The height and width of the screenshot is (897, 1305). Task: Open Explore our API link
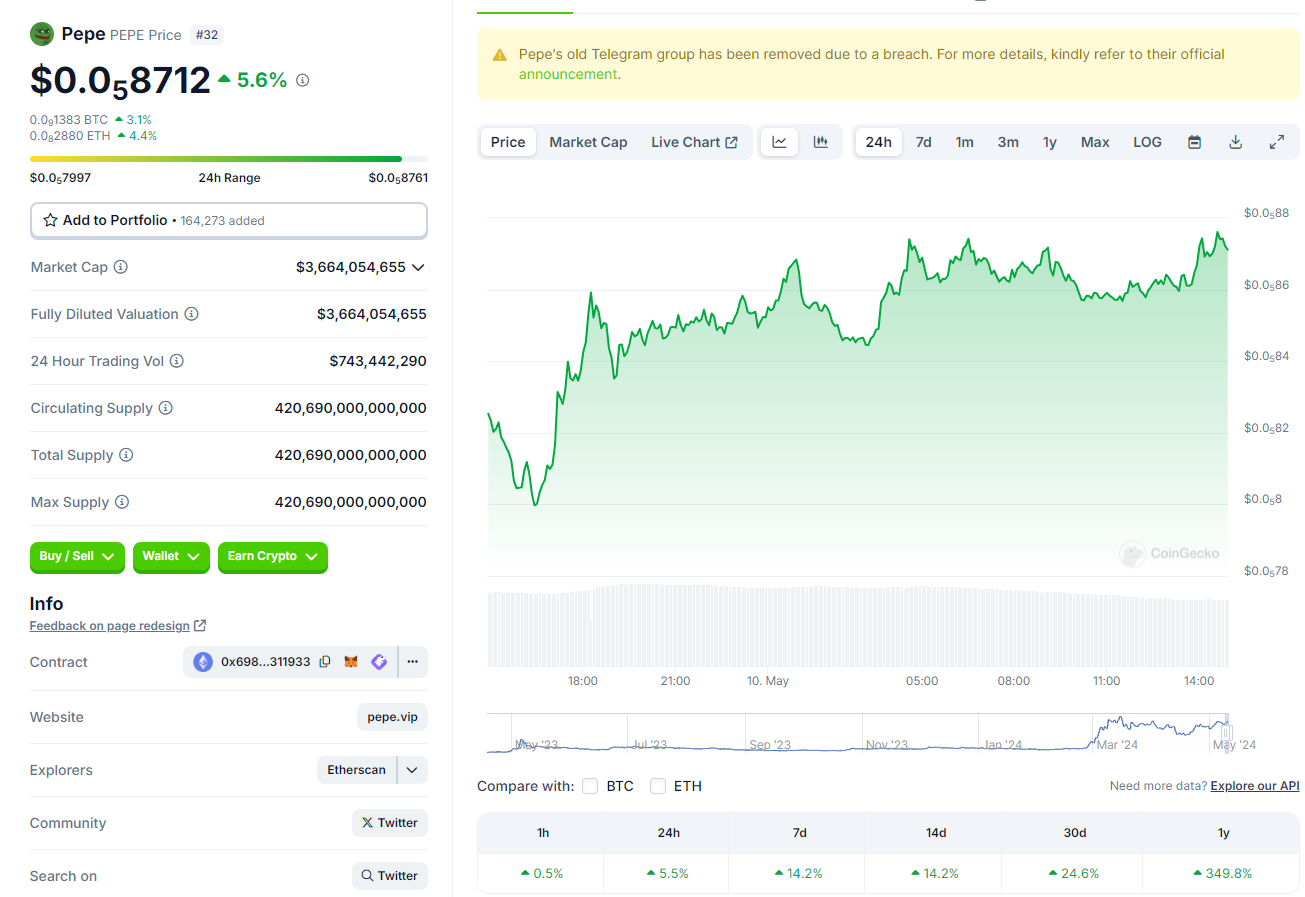[1255, 786]
